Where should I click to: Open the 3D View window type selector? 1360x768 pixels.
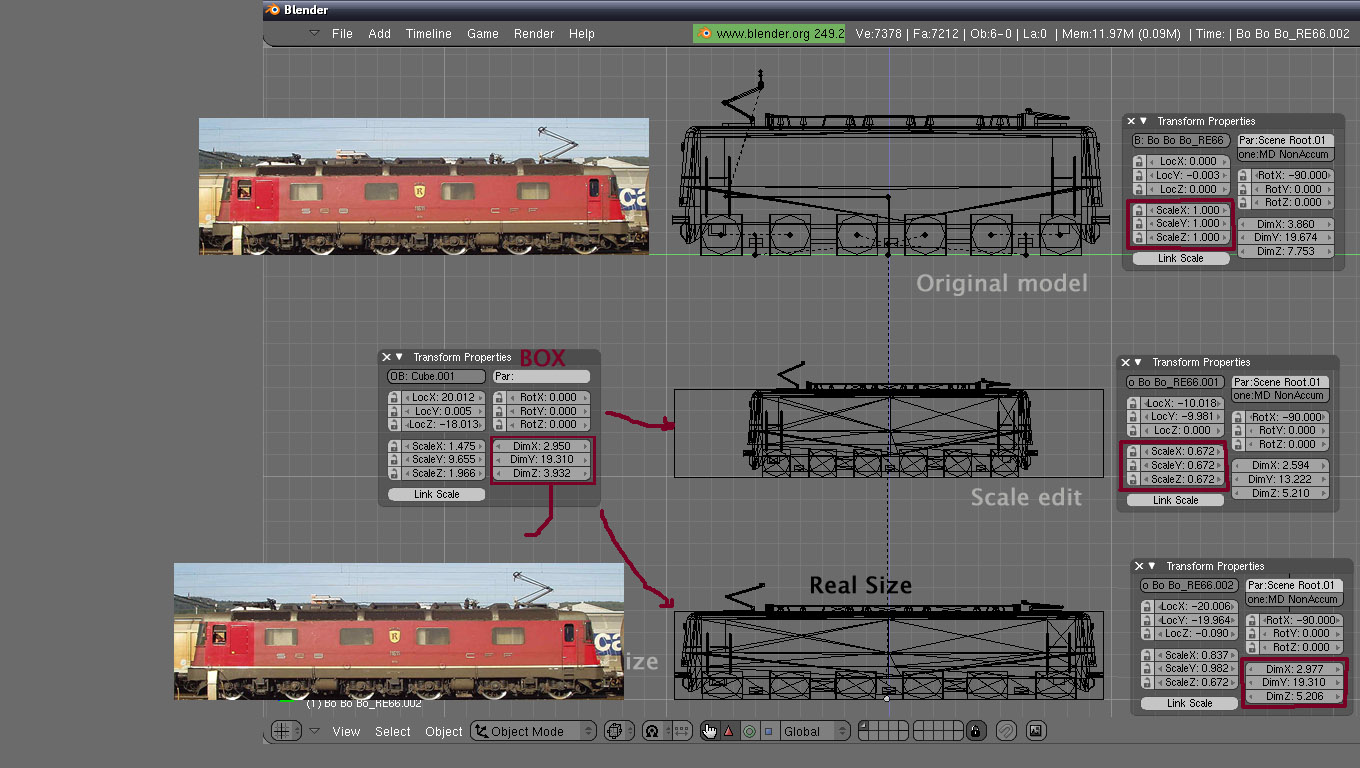284,731
